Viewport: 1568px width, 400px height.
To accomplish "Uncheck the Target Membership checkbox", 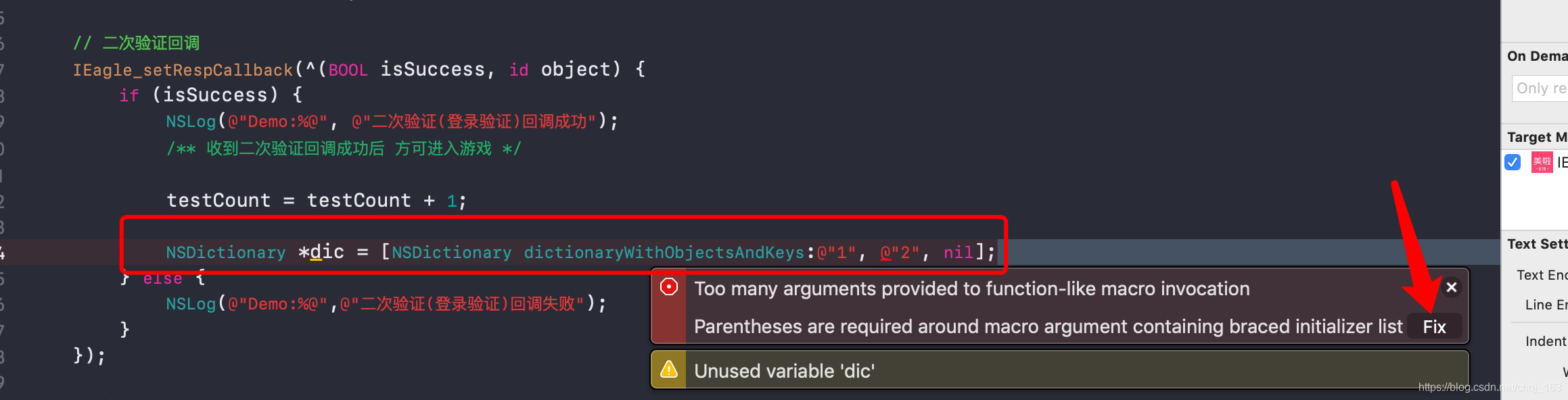I will (x=1513, y=162).
